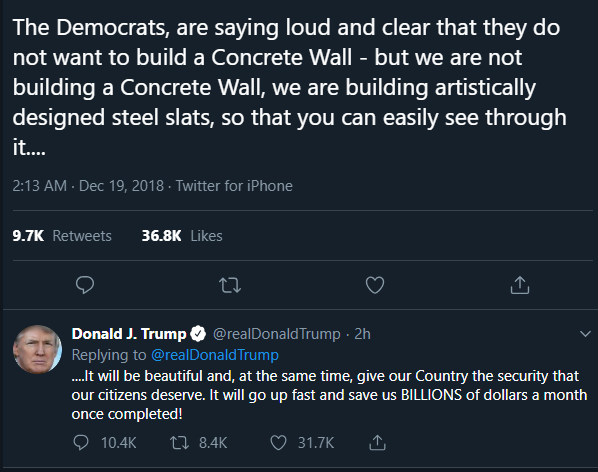The height and width of the screenshot is (472, 598).
Task: Like the reply tweet with 31.7K likes
Action: click(x=278, y=443)
